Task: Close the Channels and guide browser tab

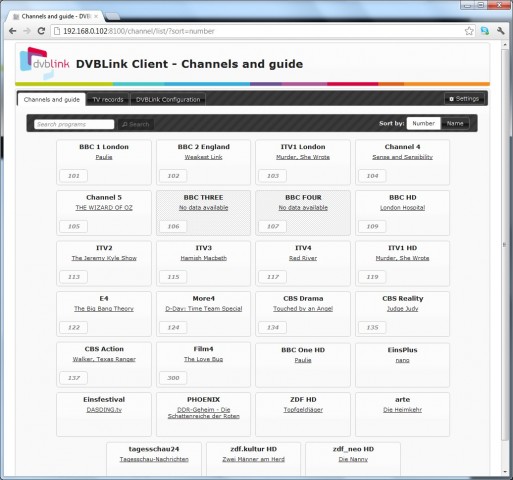Action: coord(96,16)
